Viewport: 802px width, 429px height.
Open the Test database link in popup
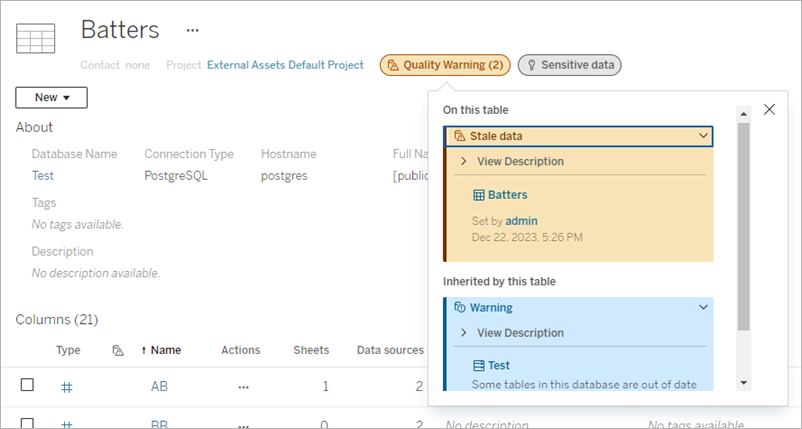(x=498, y=366)
